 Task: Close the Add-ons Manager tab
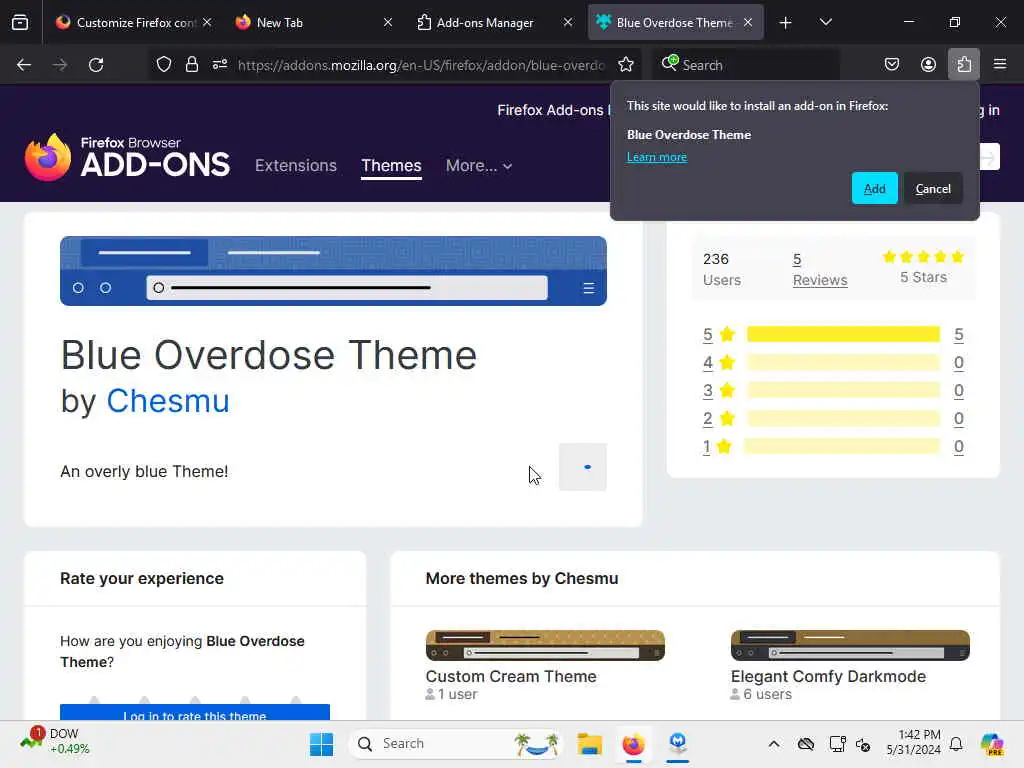568,22
